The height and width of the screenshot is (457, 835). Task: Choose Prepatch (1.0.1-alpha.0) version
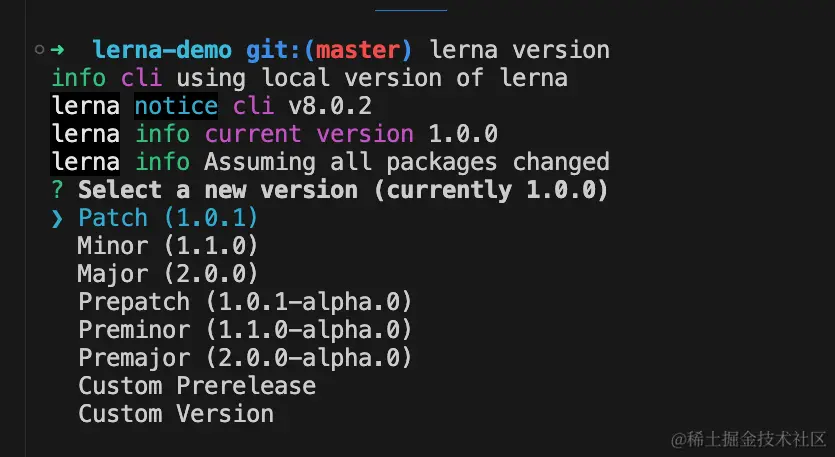tap(245, 302)
